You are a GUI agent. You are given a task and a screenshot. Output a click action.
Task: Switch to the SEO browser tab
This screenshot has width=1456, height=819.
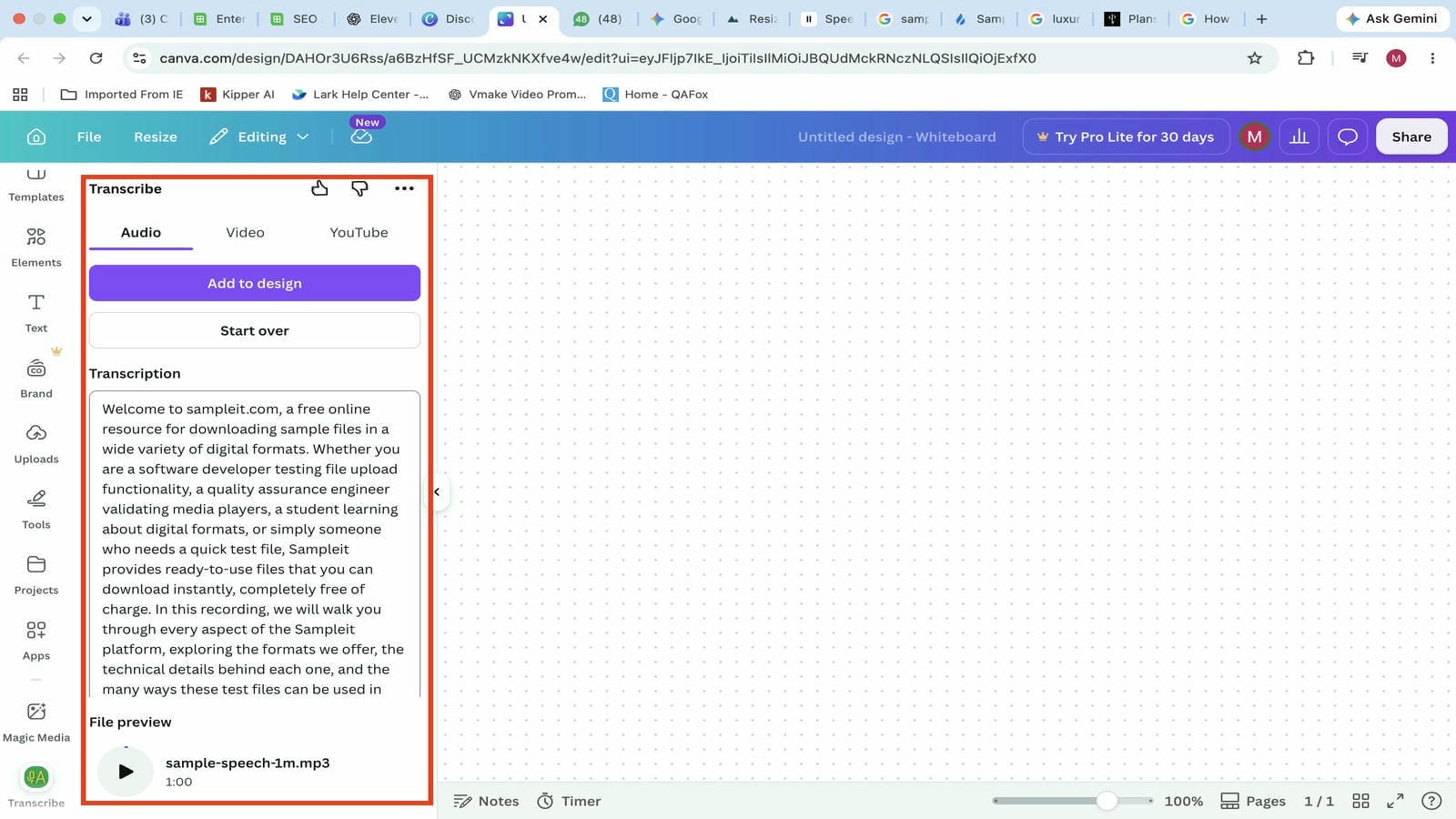point(296,18)
